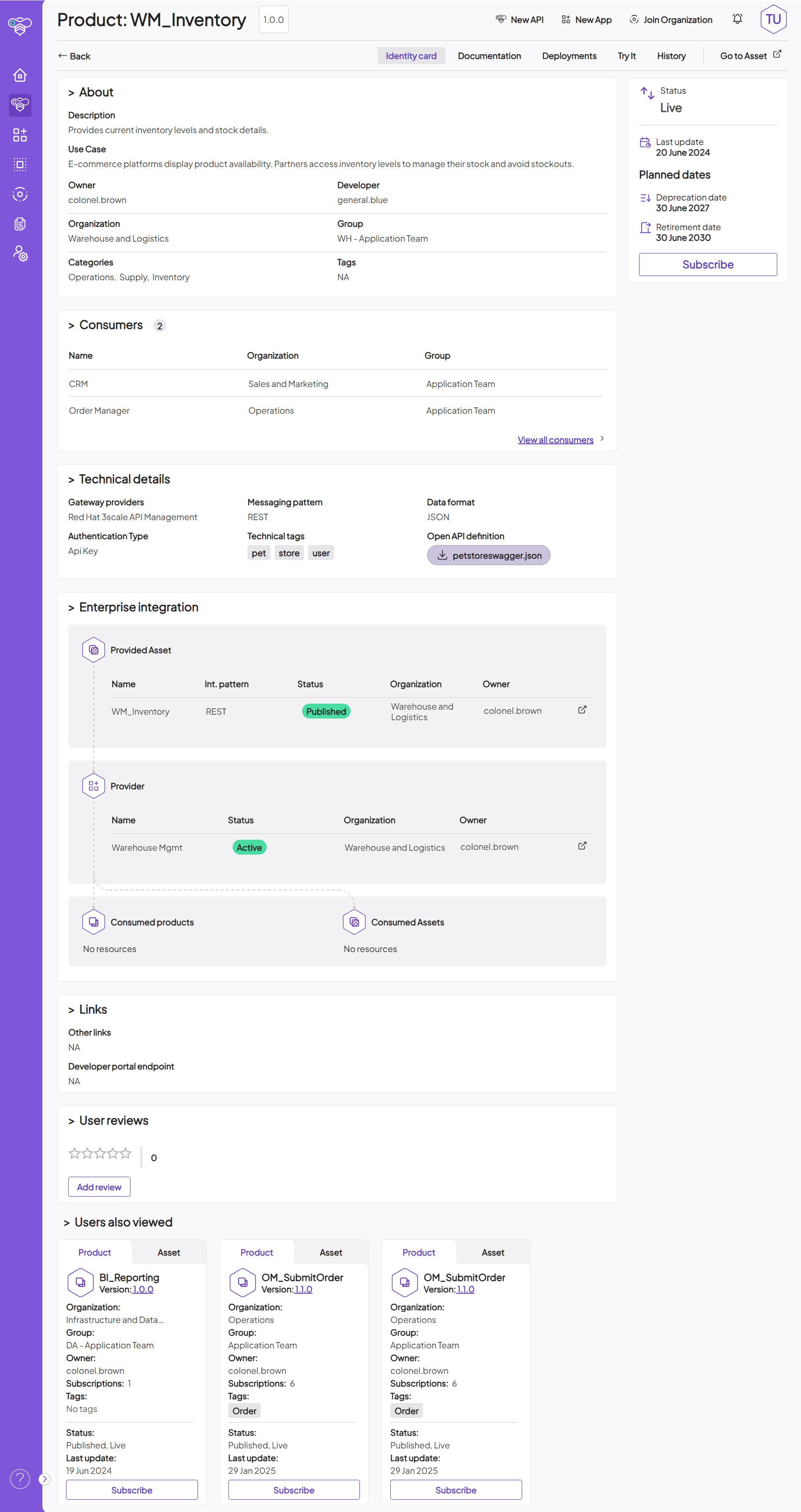Open the Home icon in the sidebar

[20, 75]
